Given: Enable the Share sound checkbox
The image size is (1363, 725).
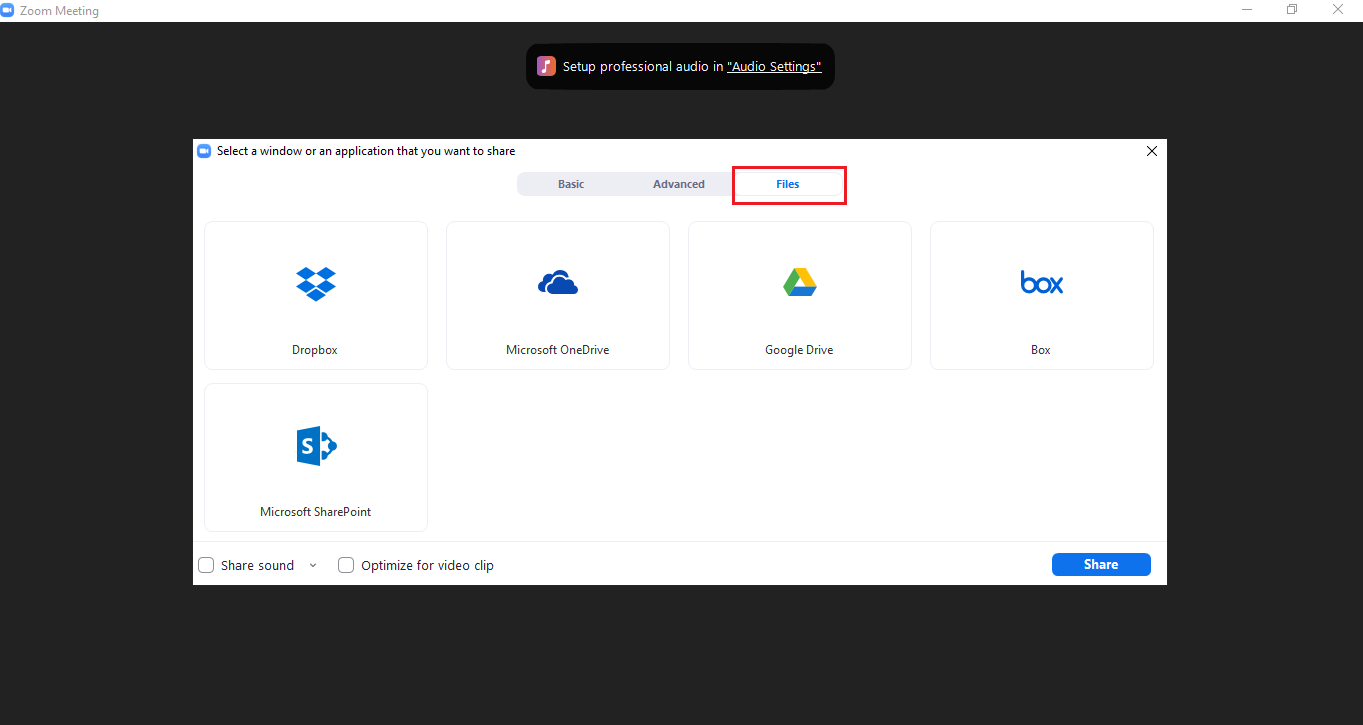Looking at the screenshot, I should (206, 565).
